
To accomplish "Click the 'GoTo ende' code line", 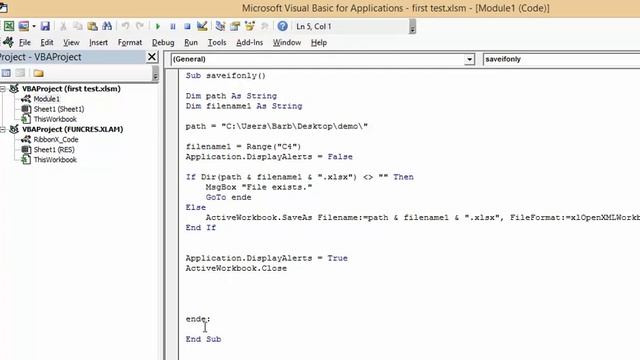I will pos(228,198).
